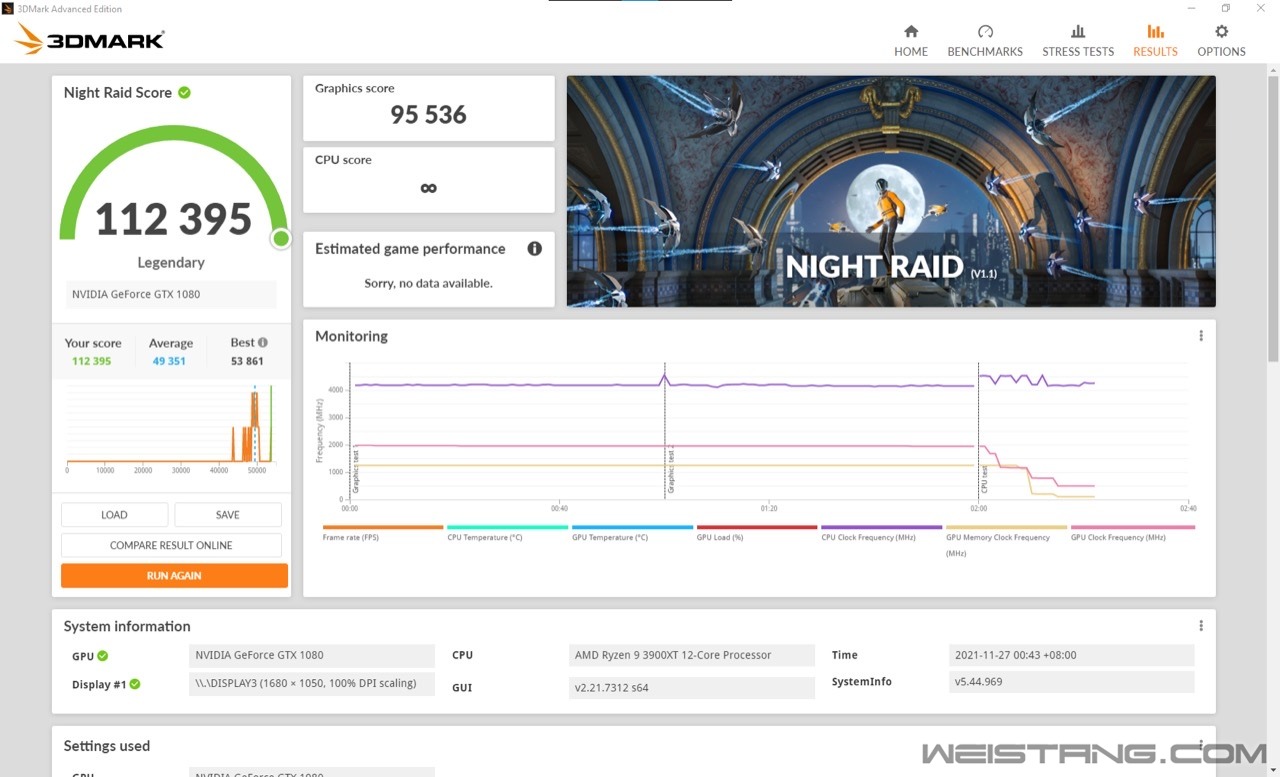
Task: Open the OPTIONS tab
Action: point(1221,41)
